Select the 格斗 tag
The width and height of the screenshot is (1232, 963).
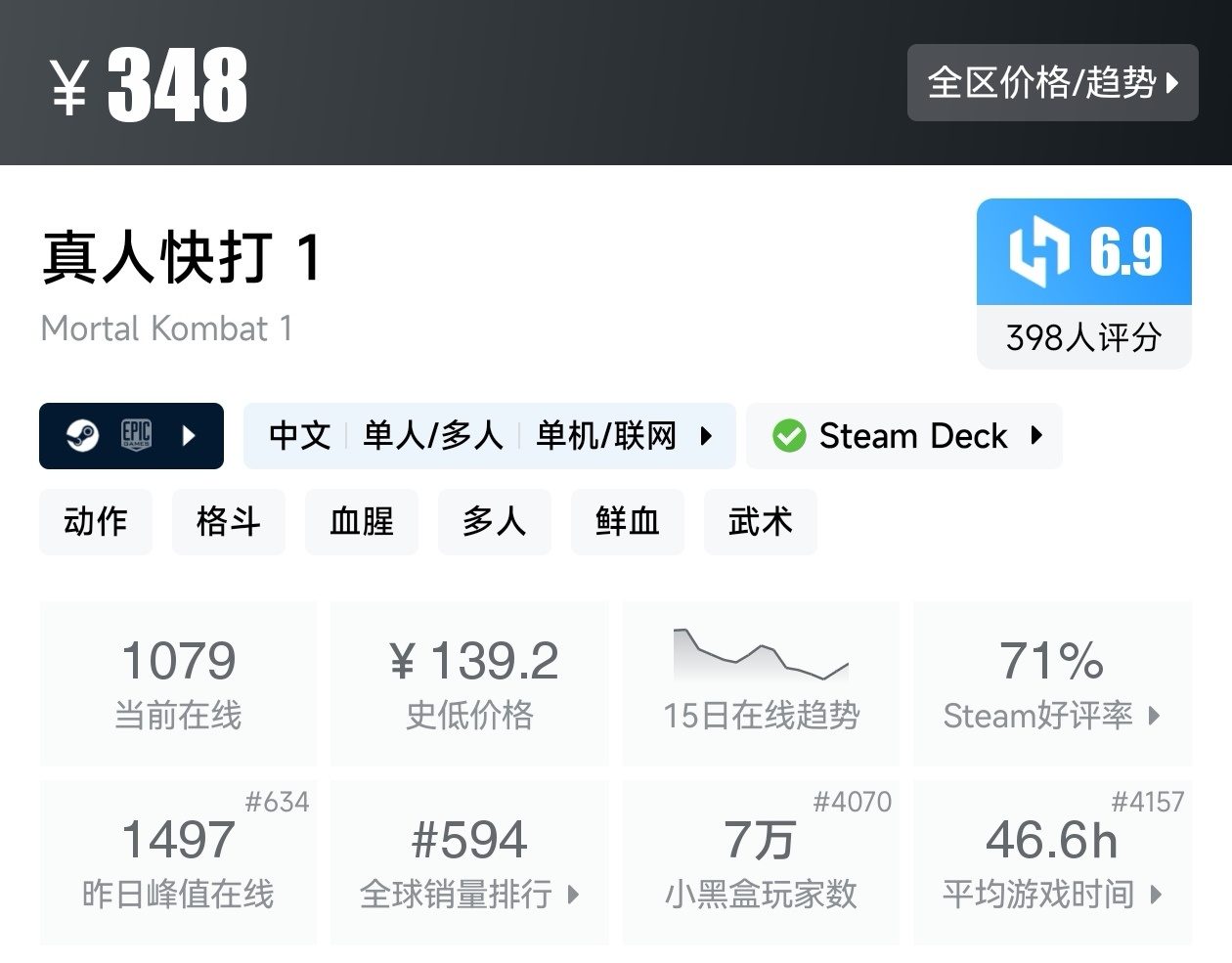point(229,521)
